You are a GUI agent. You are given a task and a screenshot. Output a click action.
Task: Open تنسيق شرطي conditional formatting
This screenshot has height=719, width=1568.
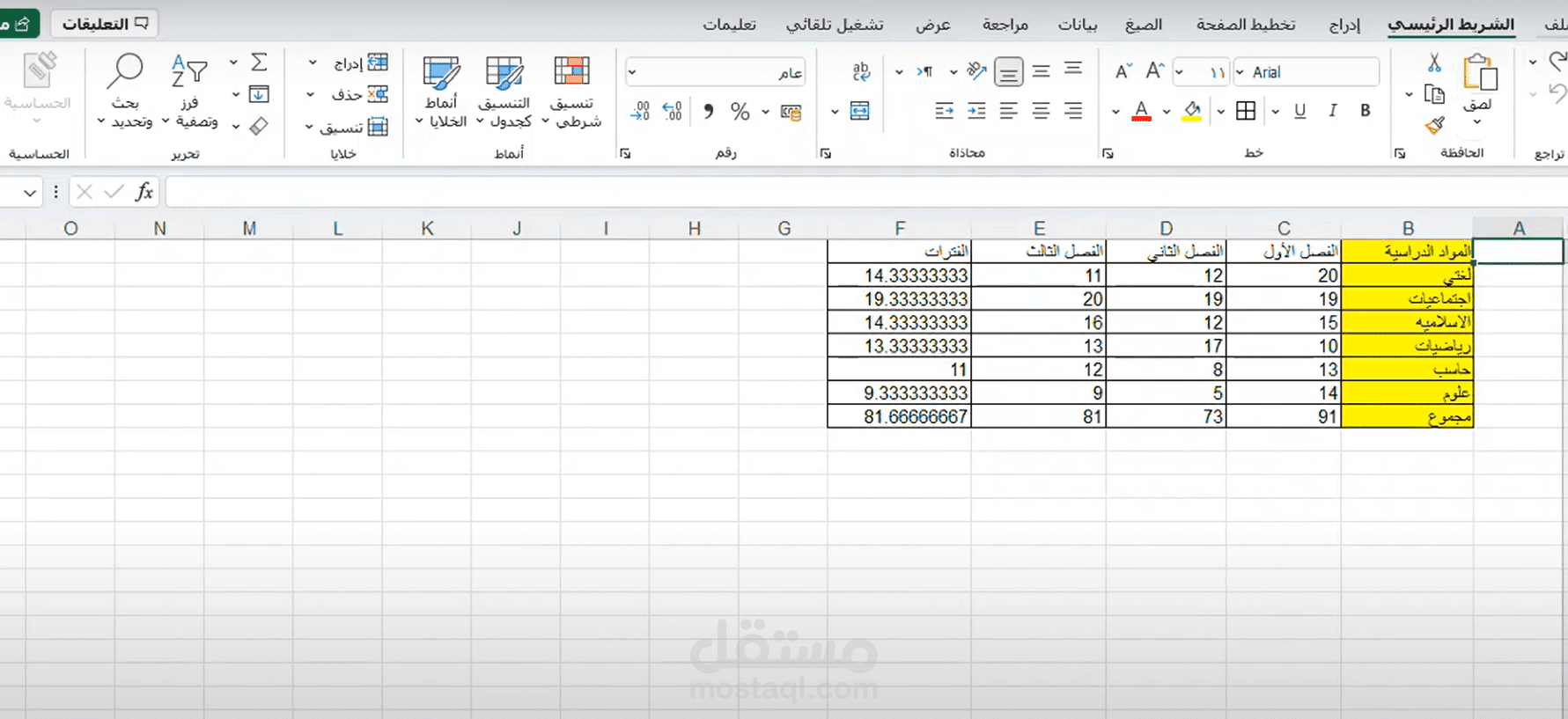pyautogui.click(x=572, y=91)
